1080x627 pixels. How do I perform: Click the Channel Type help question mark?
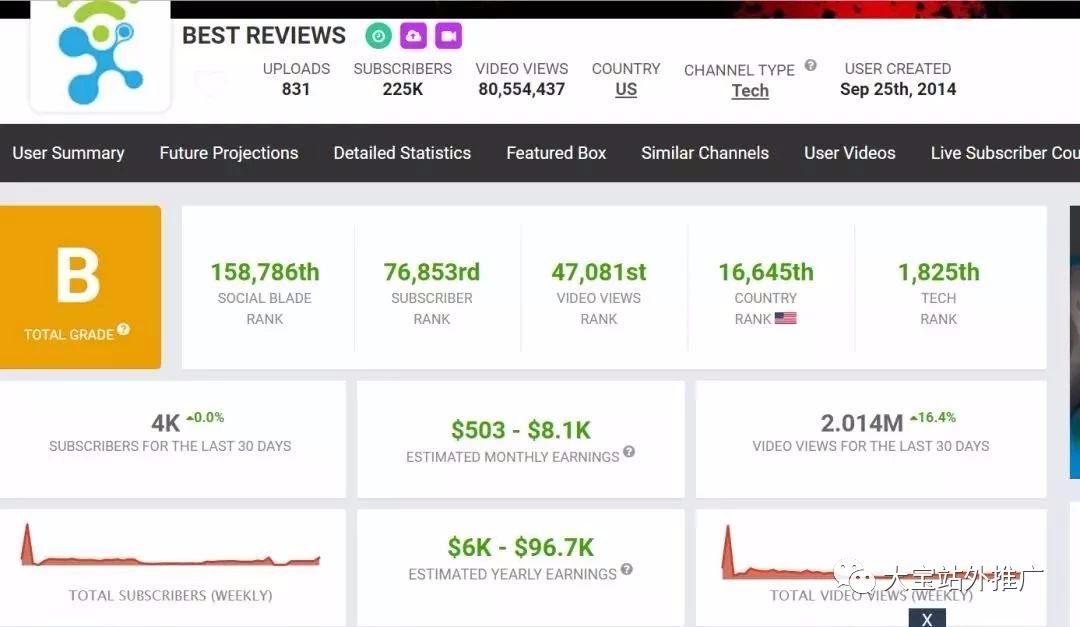[x=811, y=65]
